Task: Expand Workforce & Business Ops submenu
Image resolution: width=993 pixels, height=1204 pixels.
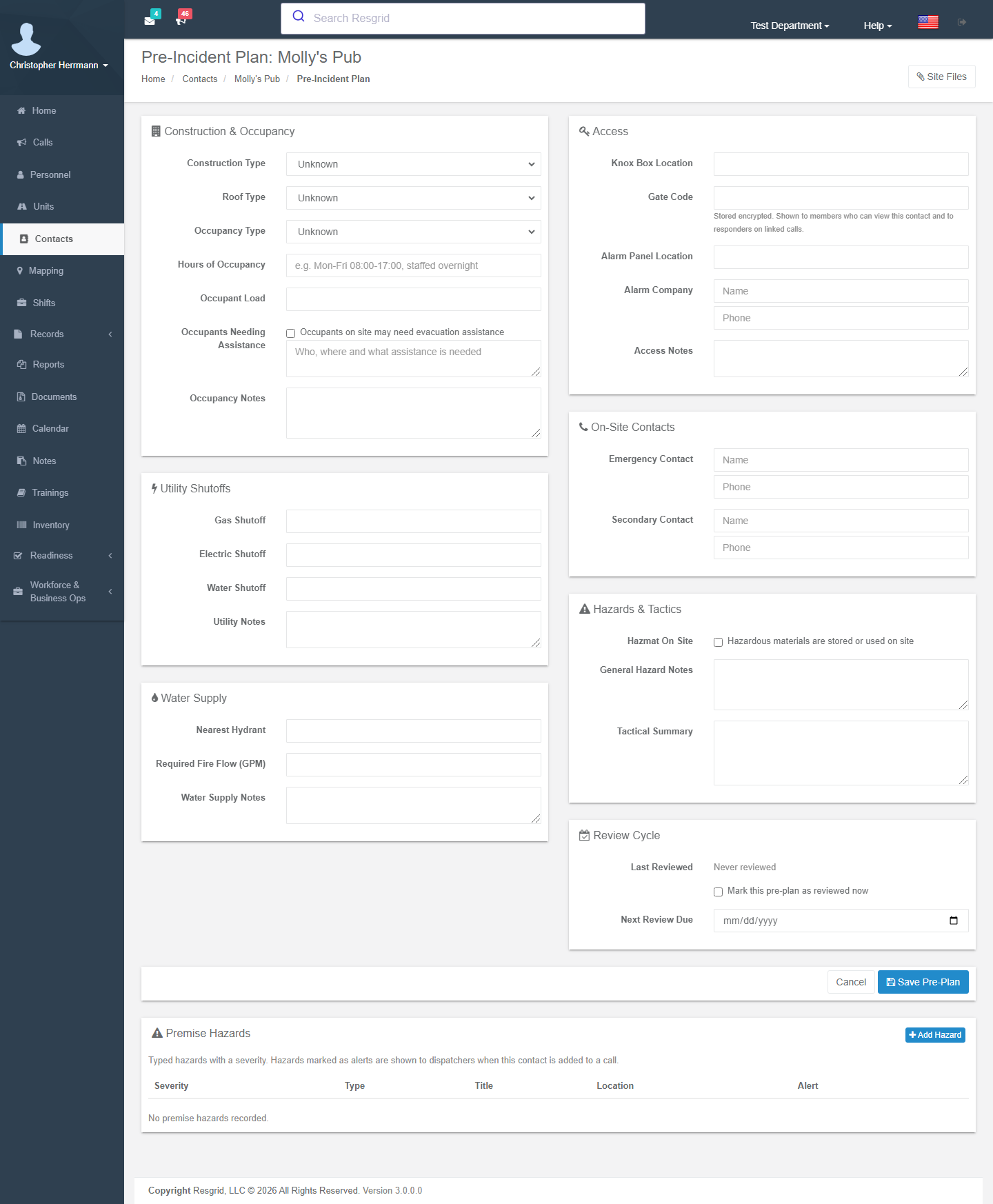Action: click(62, 592)
